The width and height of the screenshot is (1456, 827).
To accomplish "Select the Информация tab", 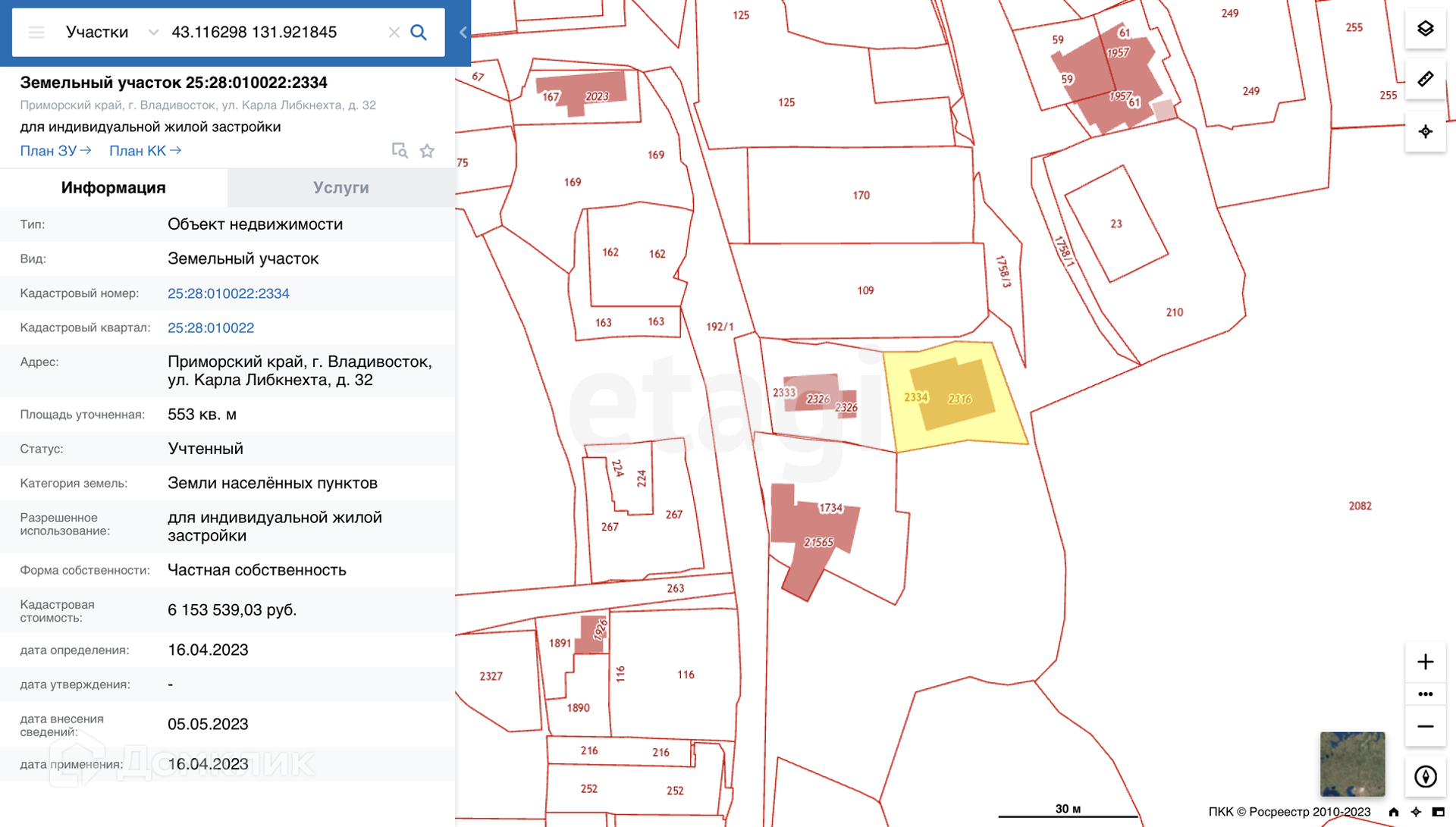I will click(x=113, y=187).
